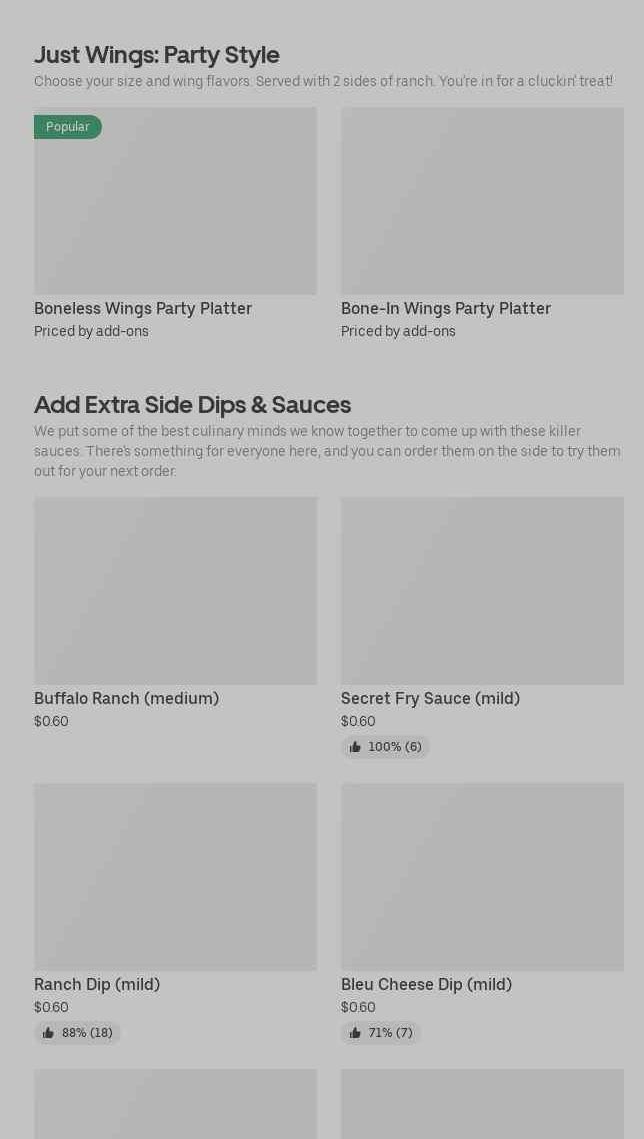Viewport: 644px width, 1139px height.
Task: Tap the Bleu Cheese Dip image
Action: [x=482, y=877]
